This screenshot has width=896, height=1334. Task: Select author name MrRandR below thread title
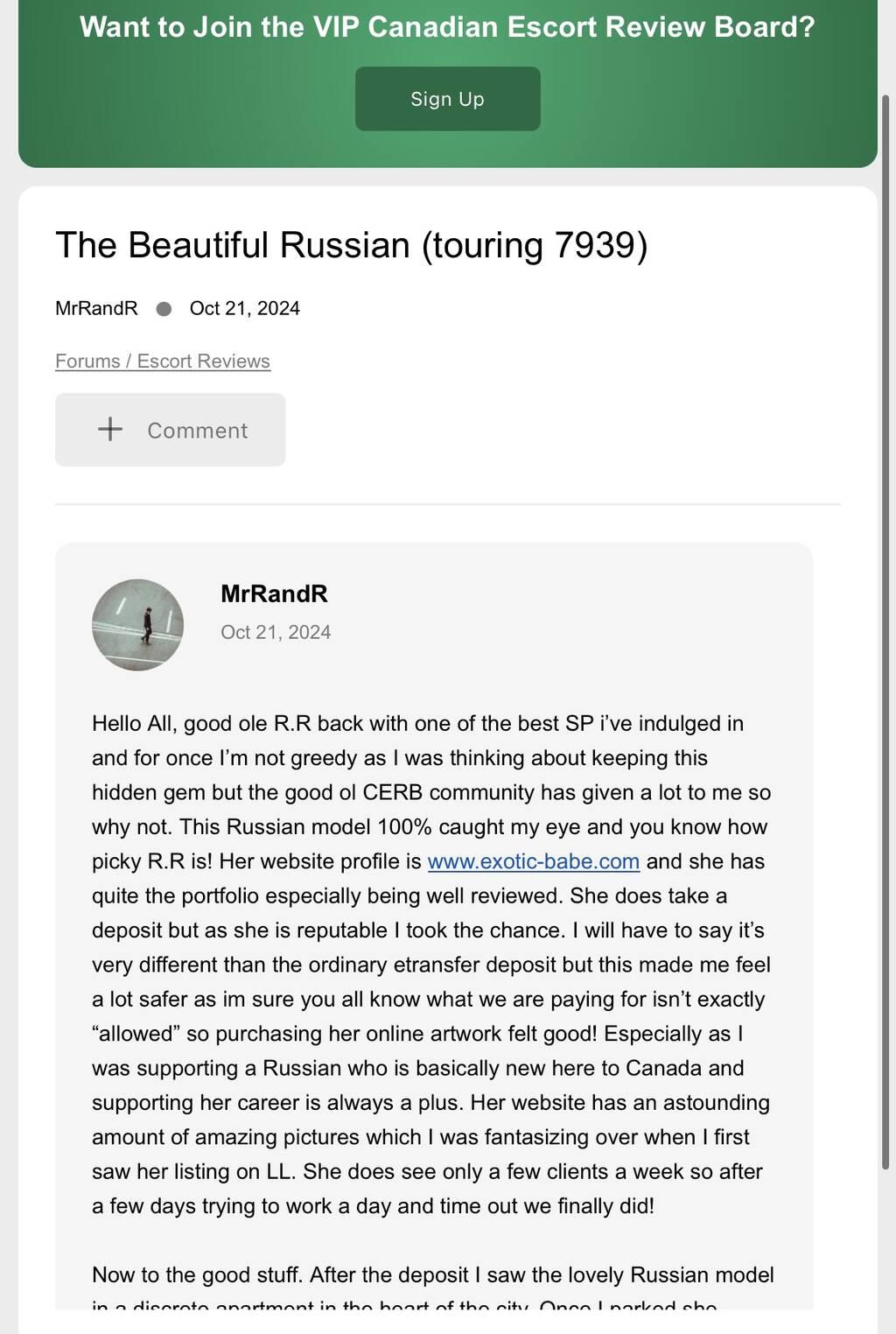click(x=96, y=308)
